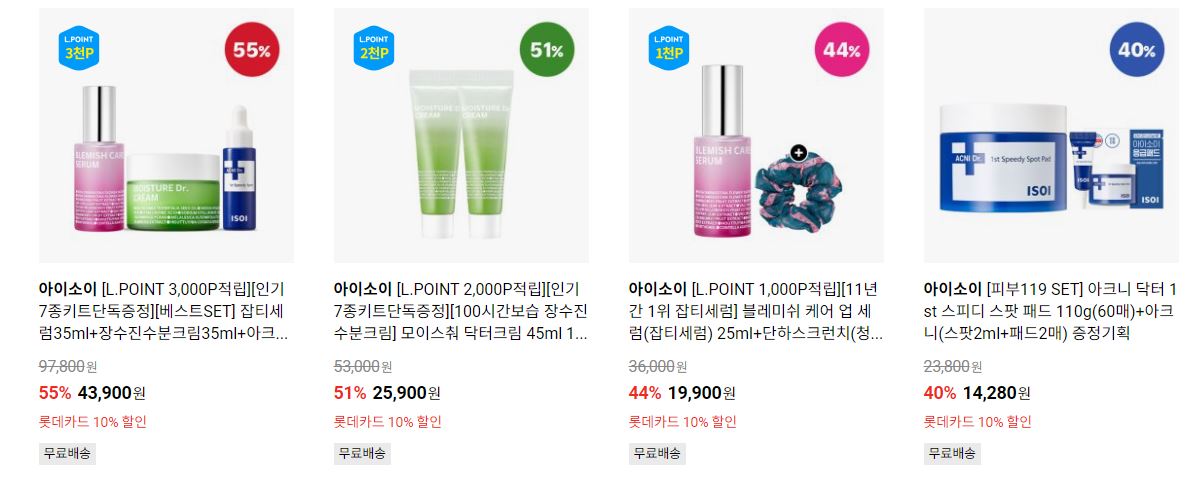Click the plus icon above the scrunchie
Viewport: 1194px width, 487px height.
pos(798,152)
